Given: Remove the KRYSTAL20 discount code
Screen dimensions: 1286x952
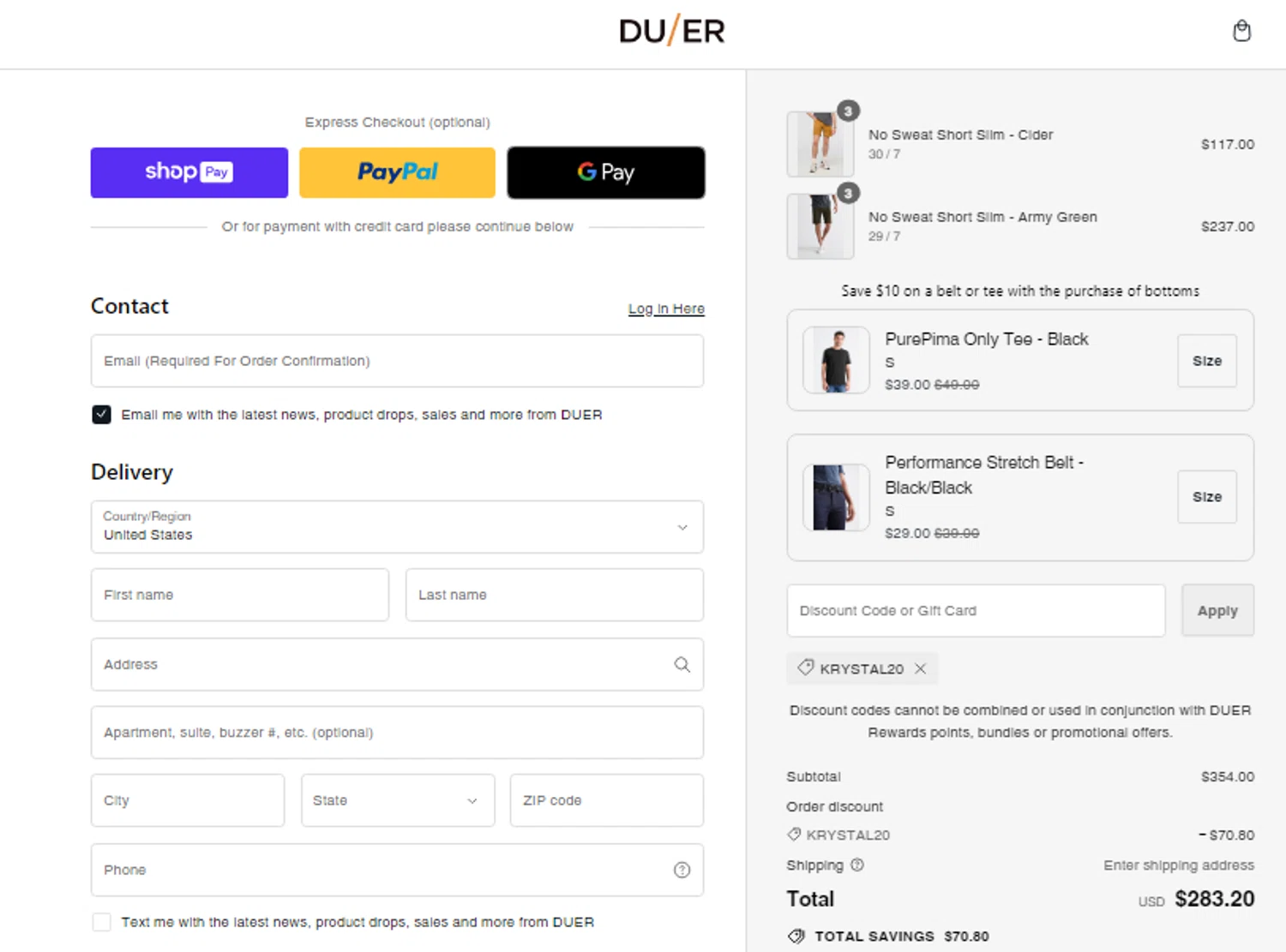Looking at the screenshot, I should [x=920, y=668].
